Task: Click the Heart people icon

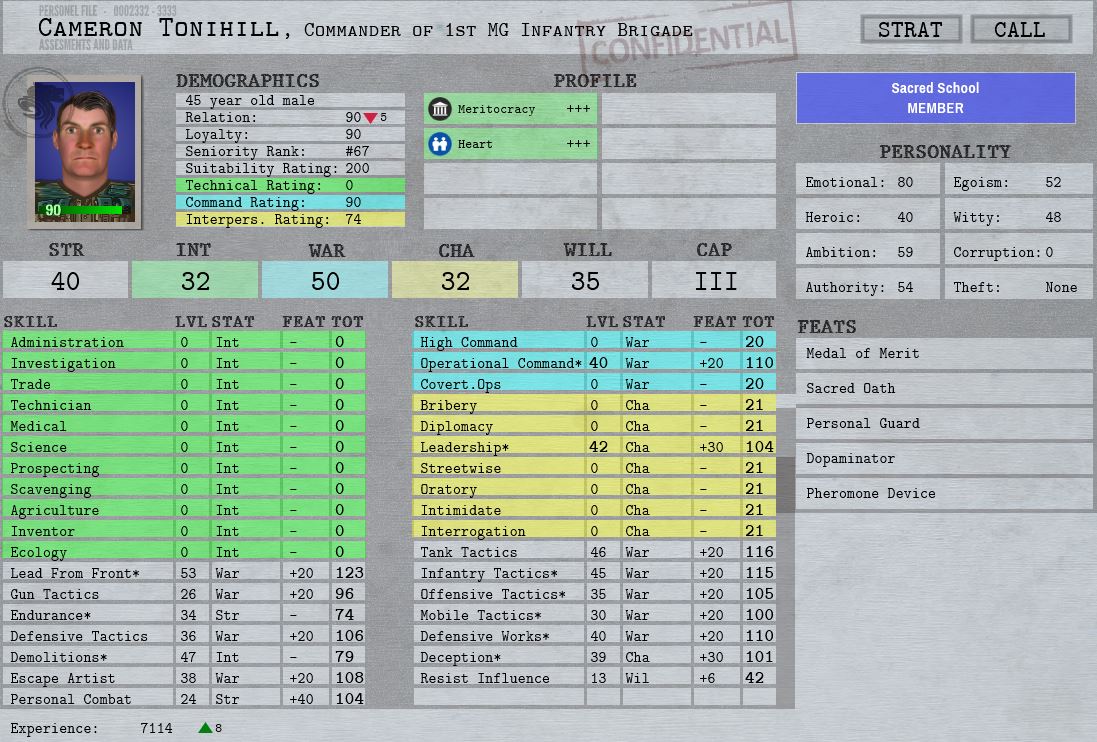Action: coord(440,144)
